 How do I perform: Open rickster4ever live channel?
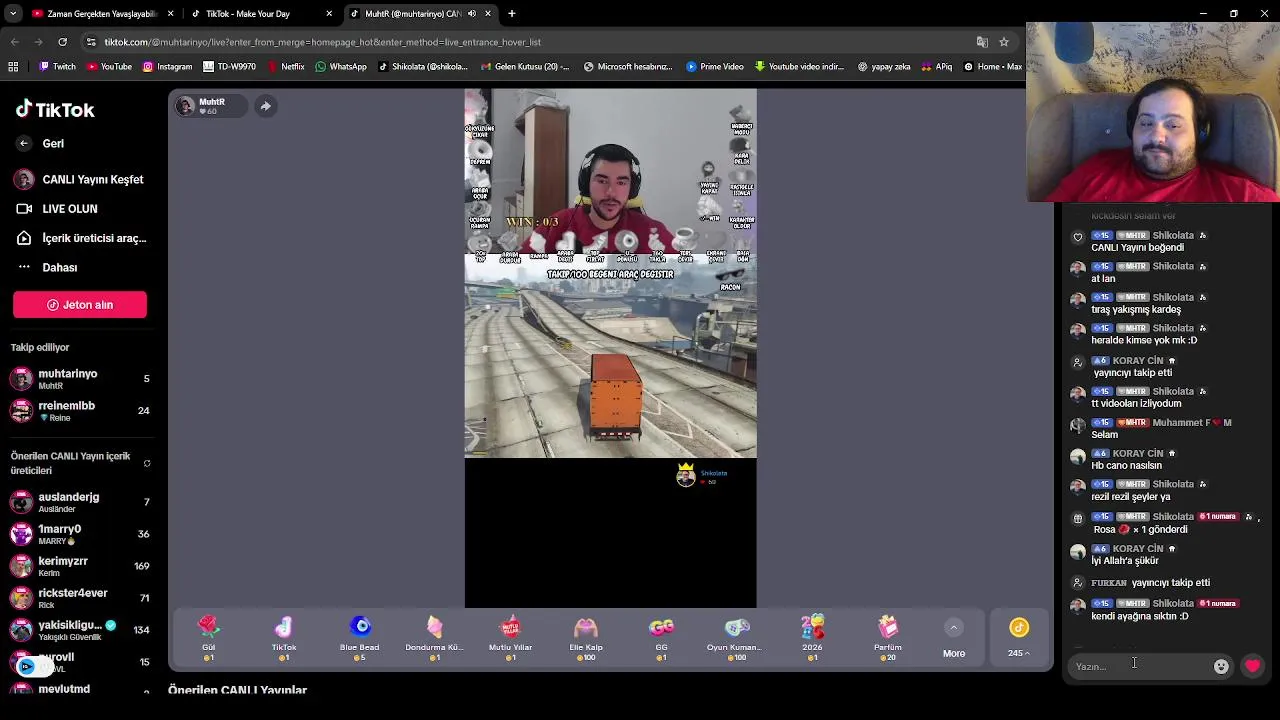(x=80, y=598)
